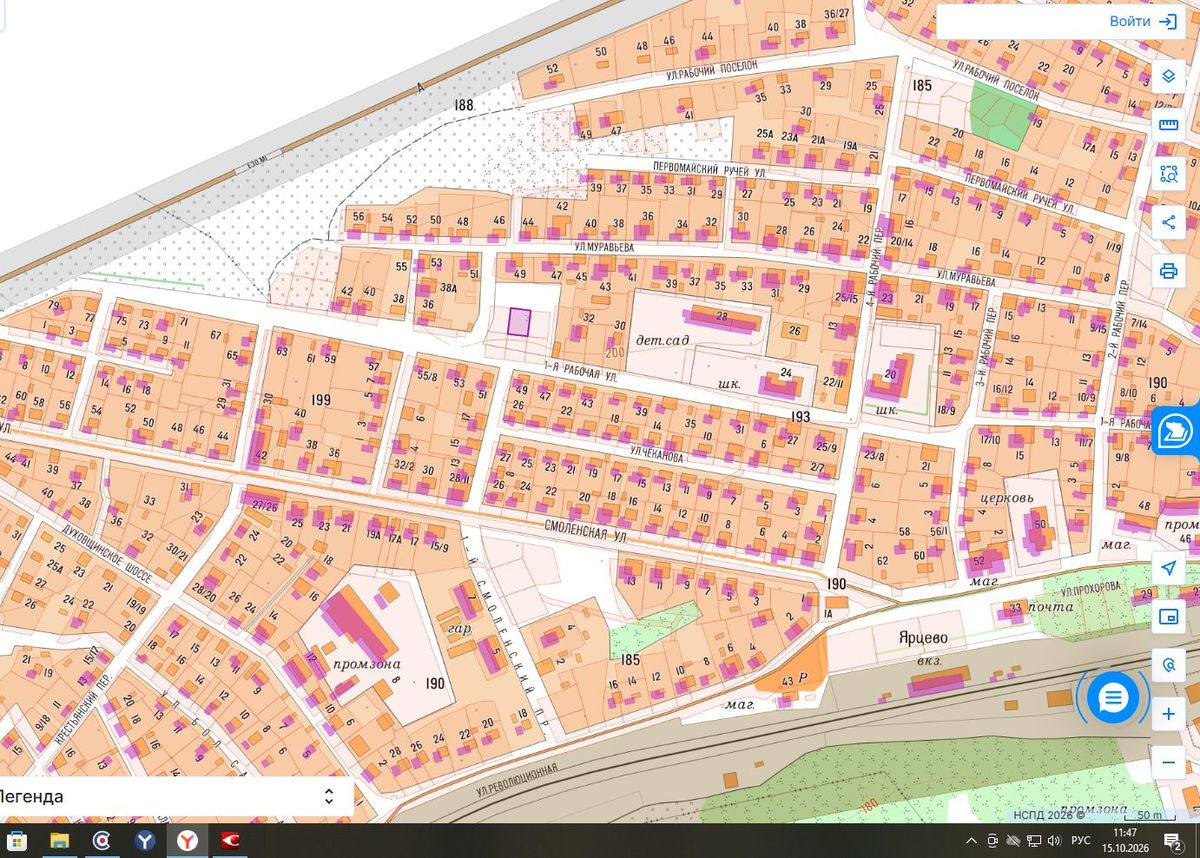This screenshot has height=858, width=1200.
Task: Center the map on my location
Action: click(1168, 568)
